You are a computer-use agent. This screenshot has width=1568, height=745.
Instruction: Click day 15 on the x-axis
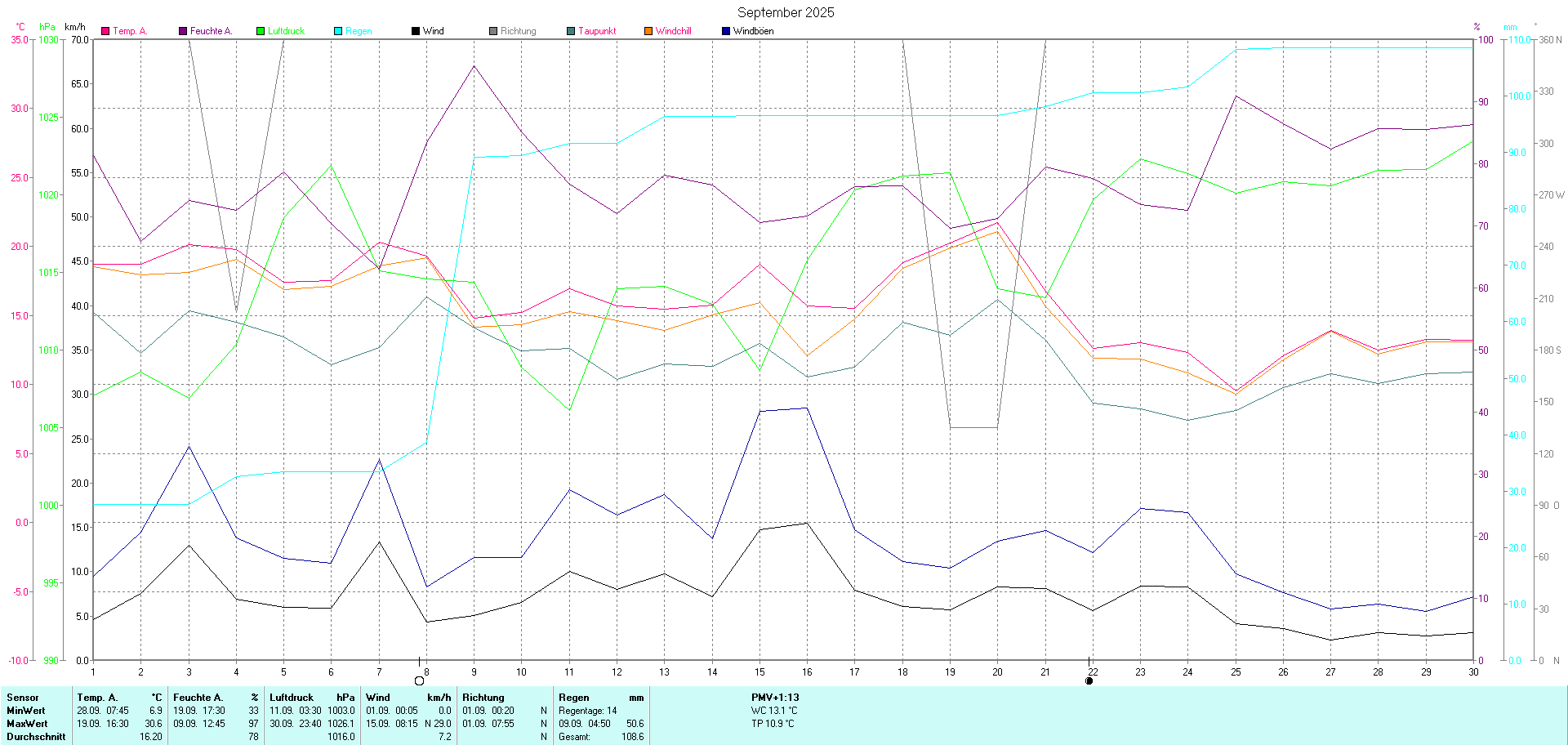coord(759,672)
